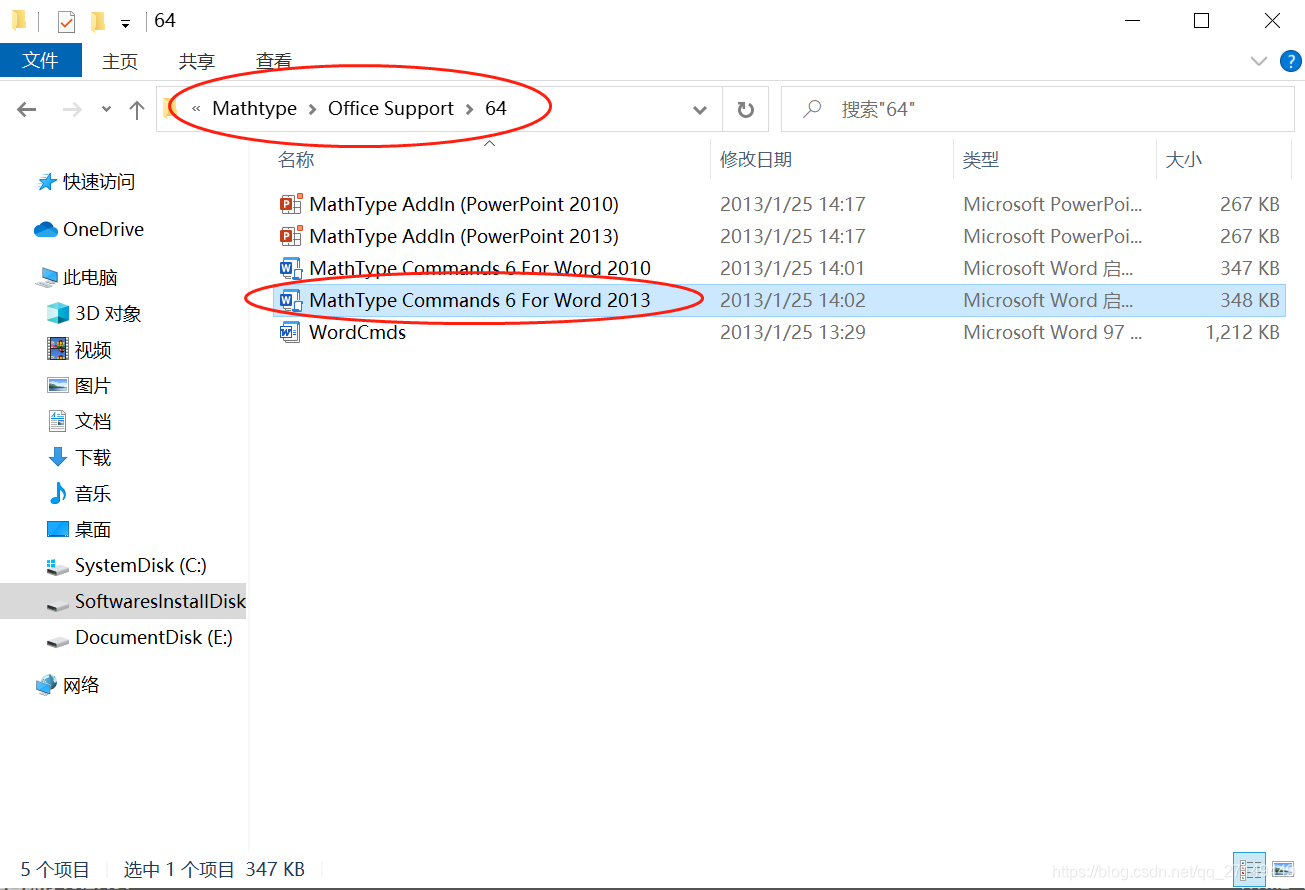1305x890 pixels.
Task: Open the recent locations dropdown arrow
Action: tap(106, 110)
